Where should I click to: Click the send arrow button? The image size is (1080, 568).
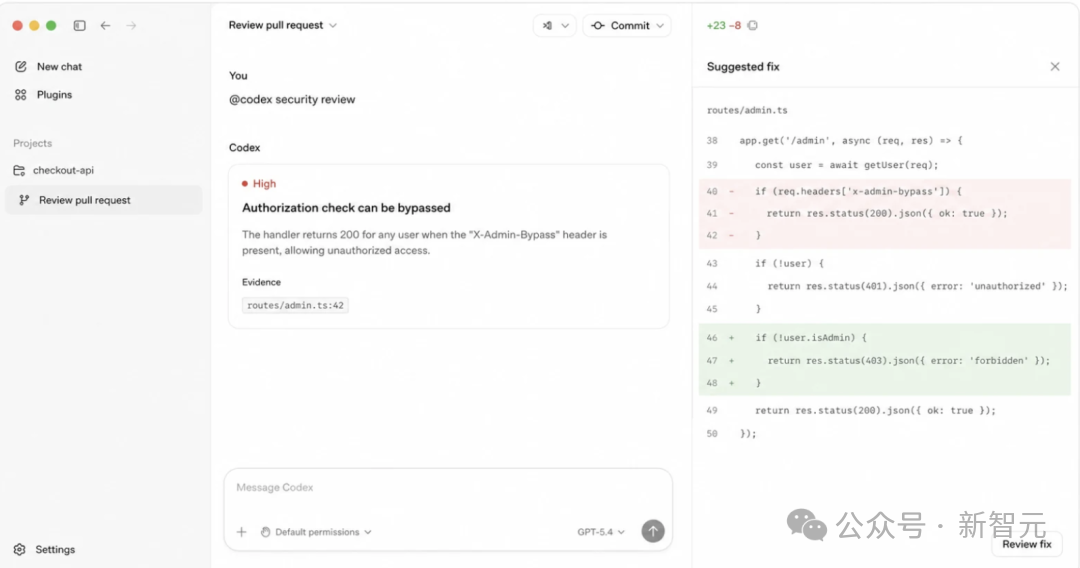pos(653,531)
